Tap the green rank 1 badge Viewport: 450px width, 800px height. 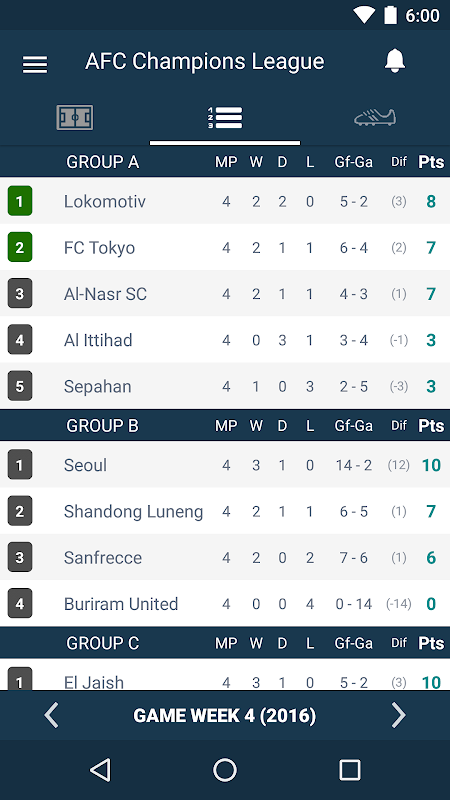click(20, 201)
